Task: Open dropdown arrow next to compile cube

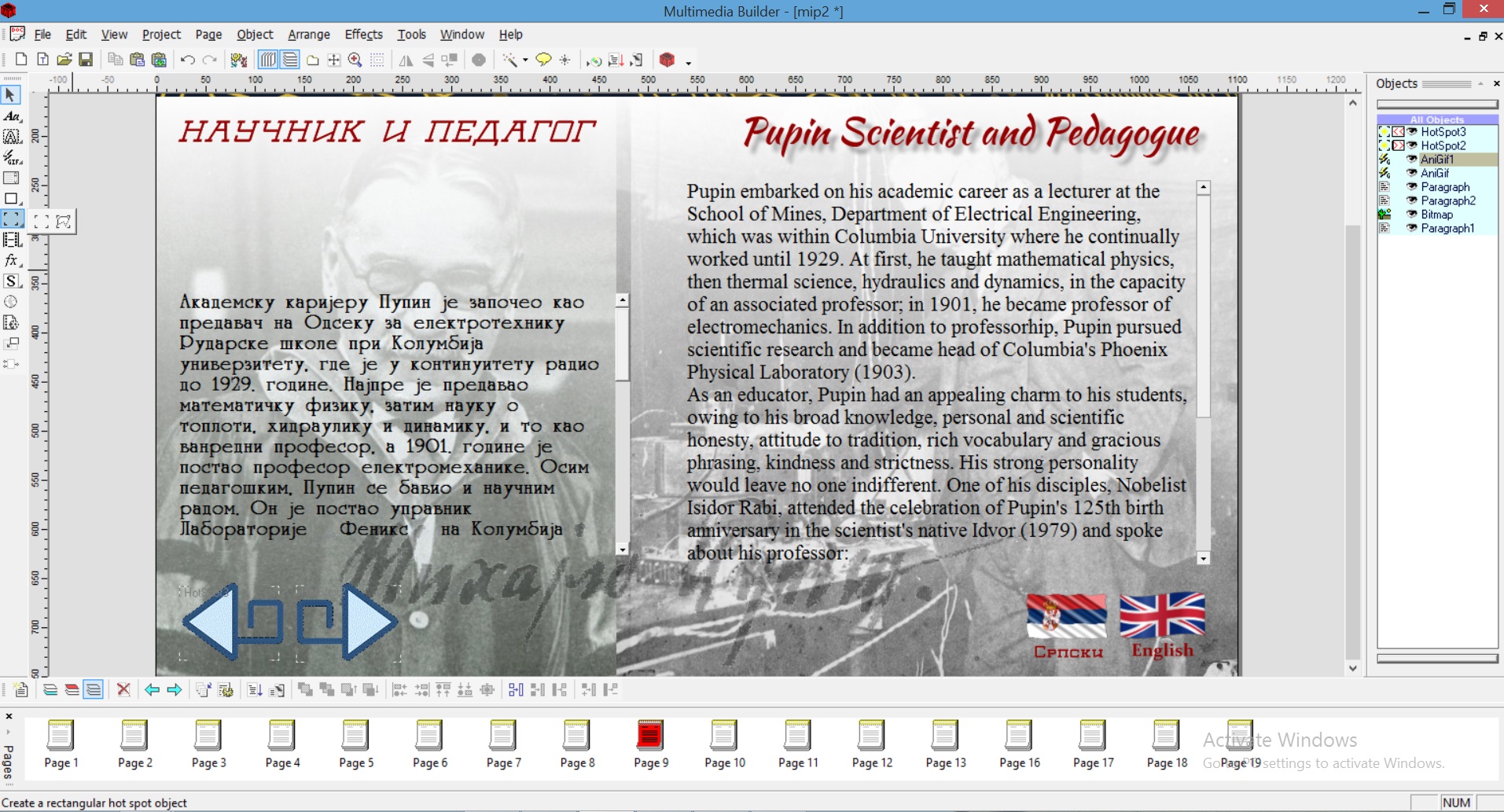Action: 688,62
